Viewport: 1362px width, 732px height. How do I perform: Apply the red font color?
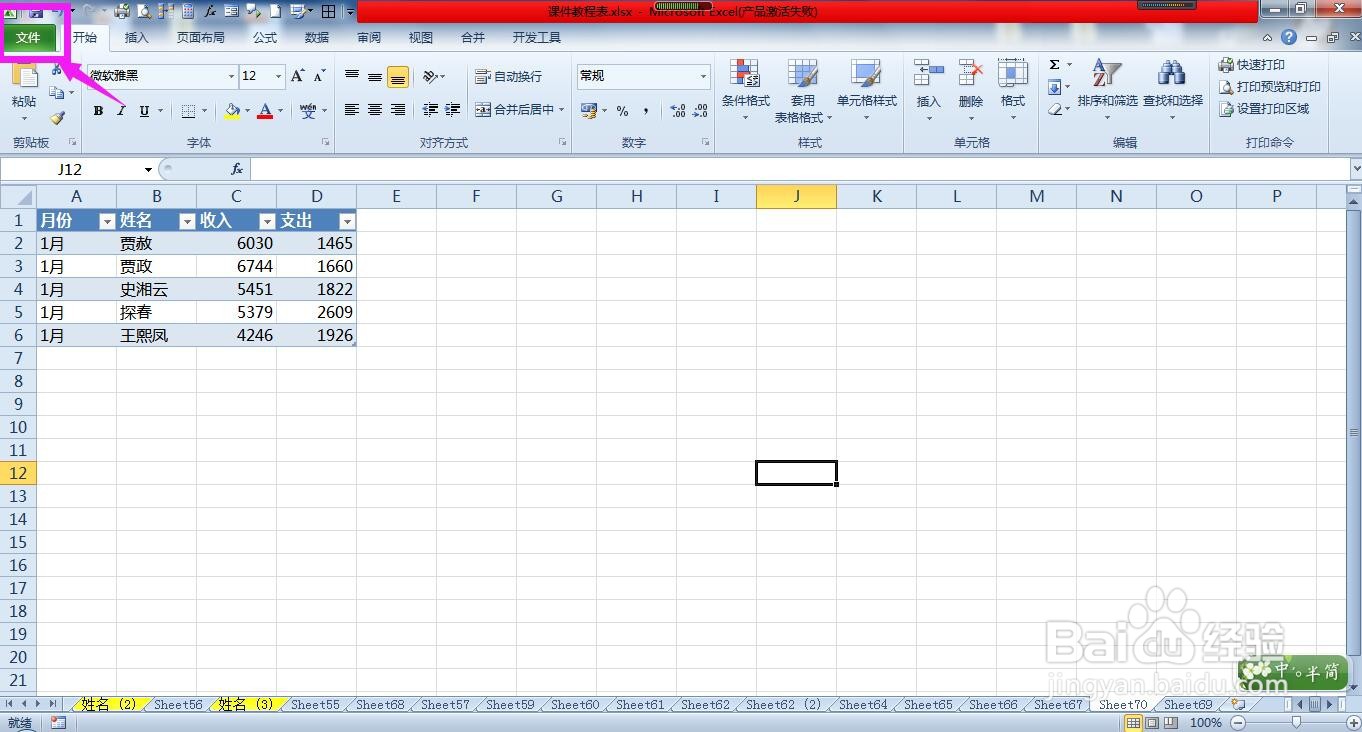click(x=265, y=111)
